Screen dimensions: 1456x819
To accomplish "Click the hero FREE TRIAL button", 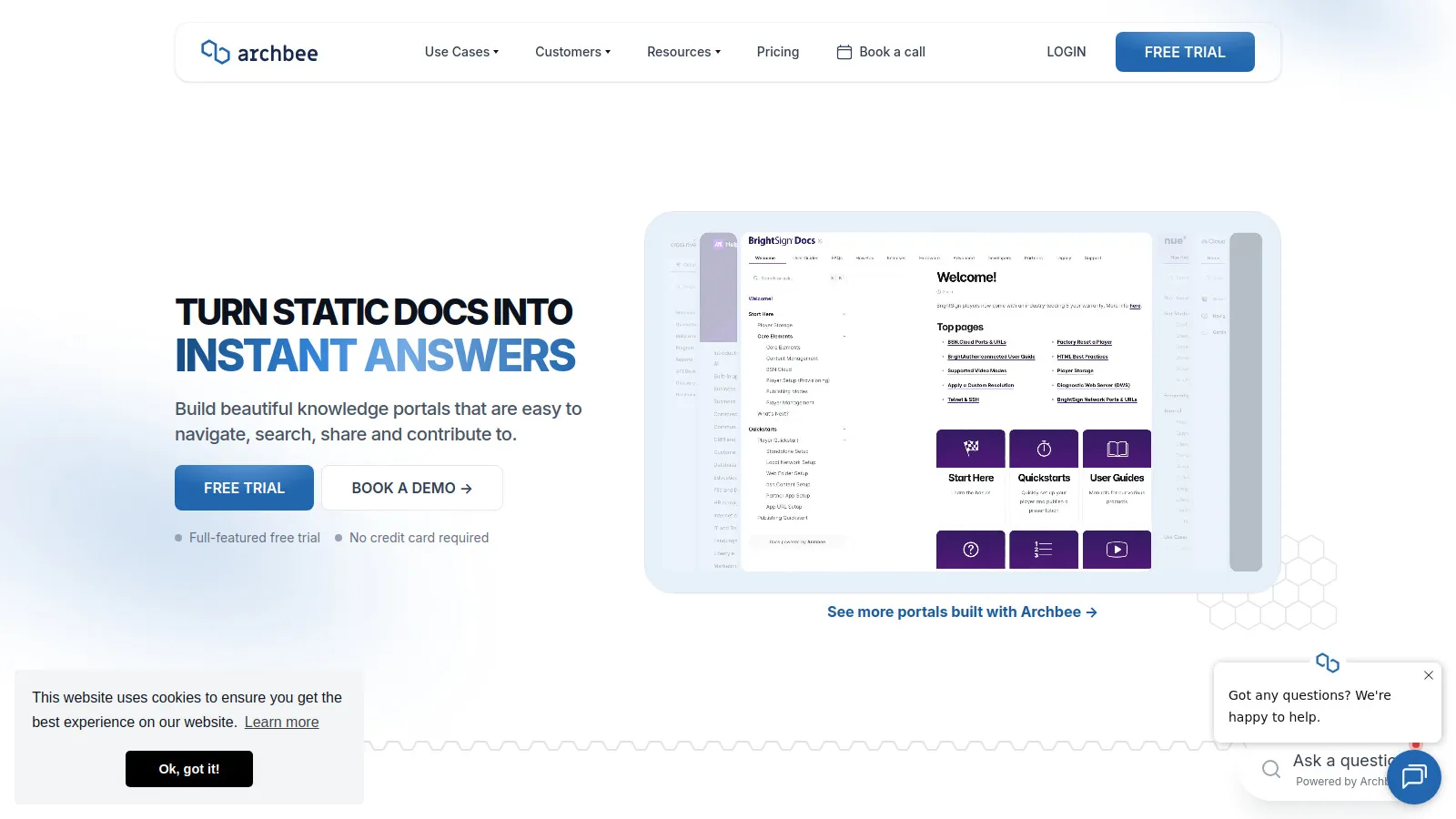I will (244, 488).
